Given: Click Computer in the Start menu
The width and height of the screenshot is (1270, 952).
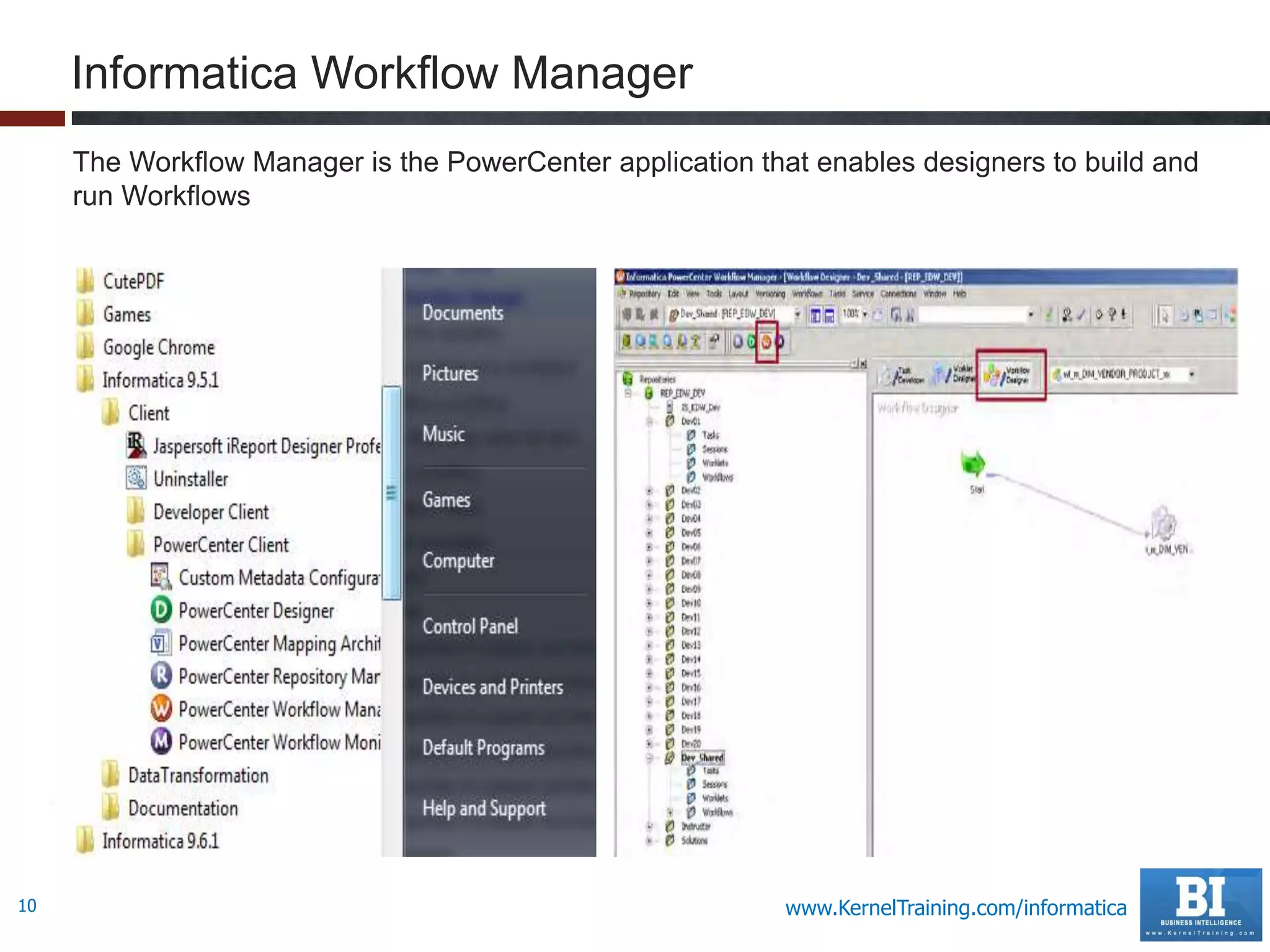Looking at the screenshot, I should click(458, 560).
